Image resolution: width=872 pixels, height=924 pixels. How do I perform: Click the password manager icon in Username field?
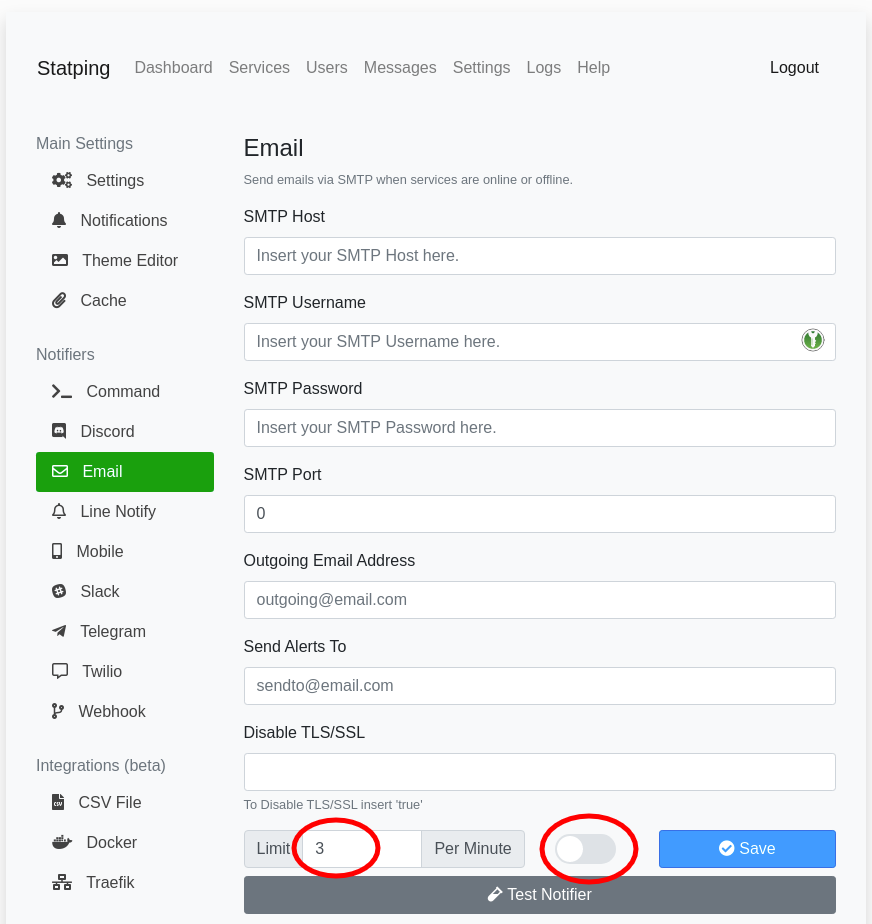[813, 340]
